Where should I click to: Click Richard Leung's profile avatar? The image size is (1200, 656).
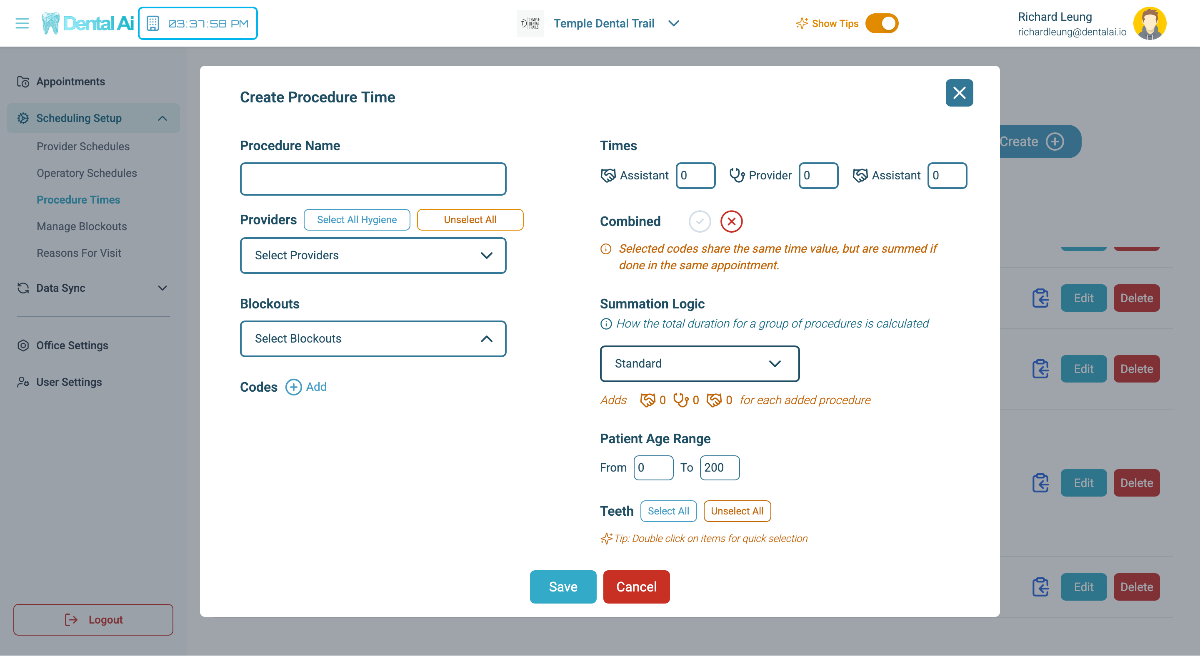pos(1149,23)
